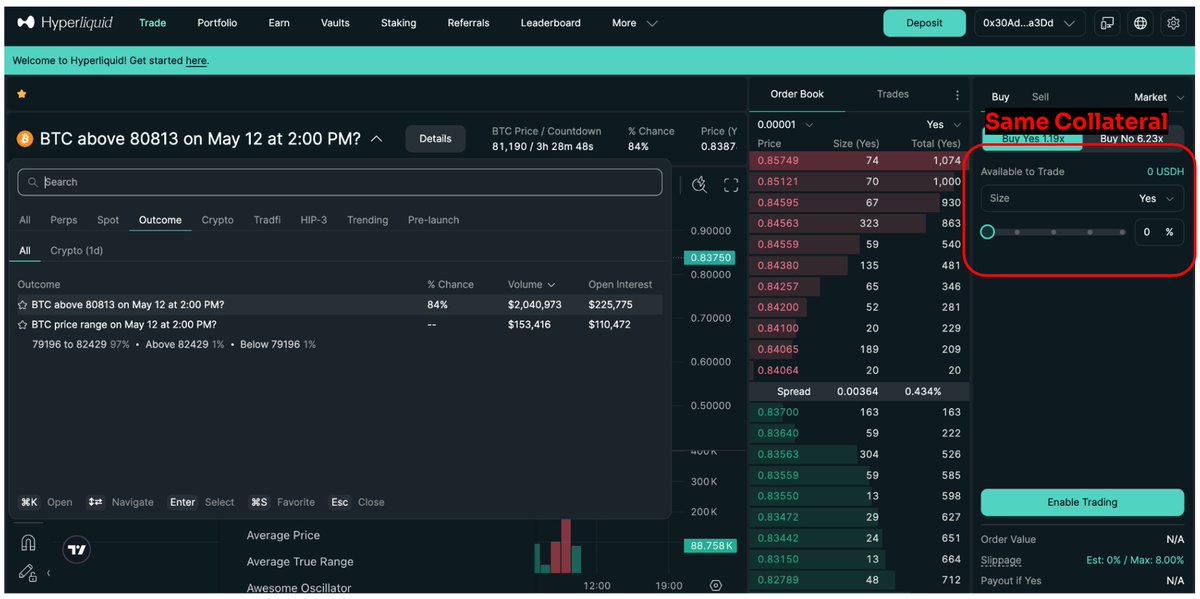Click the percentage value box showing 0 %
The image size is (1200, 599).
pos(1159,232)
